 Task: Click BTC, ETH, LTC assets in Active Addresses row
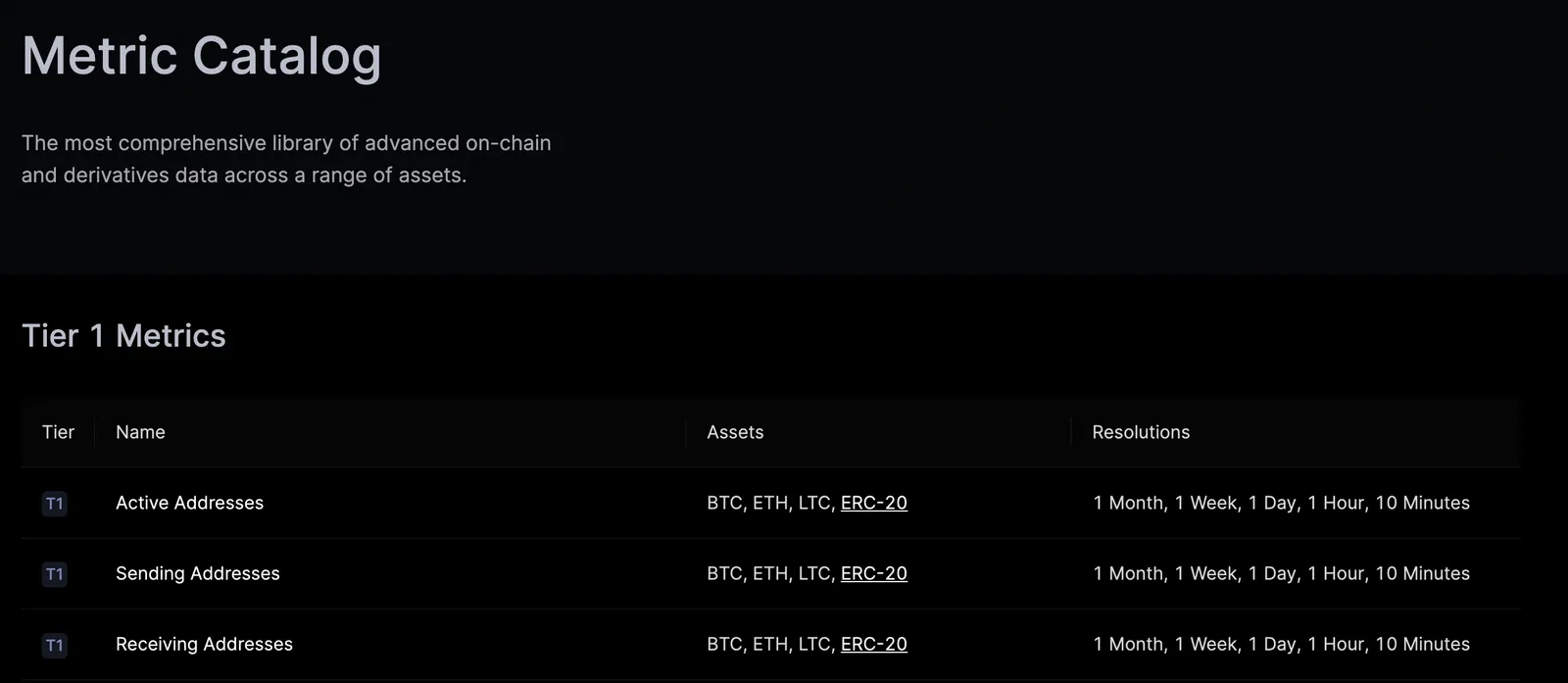771,503
